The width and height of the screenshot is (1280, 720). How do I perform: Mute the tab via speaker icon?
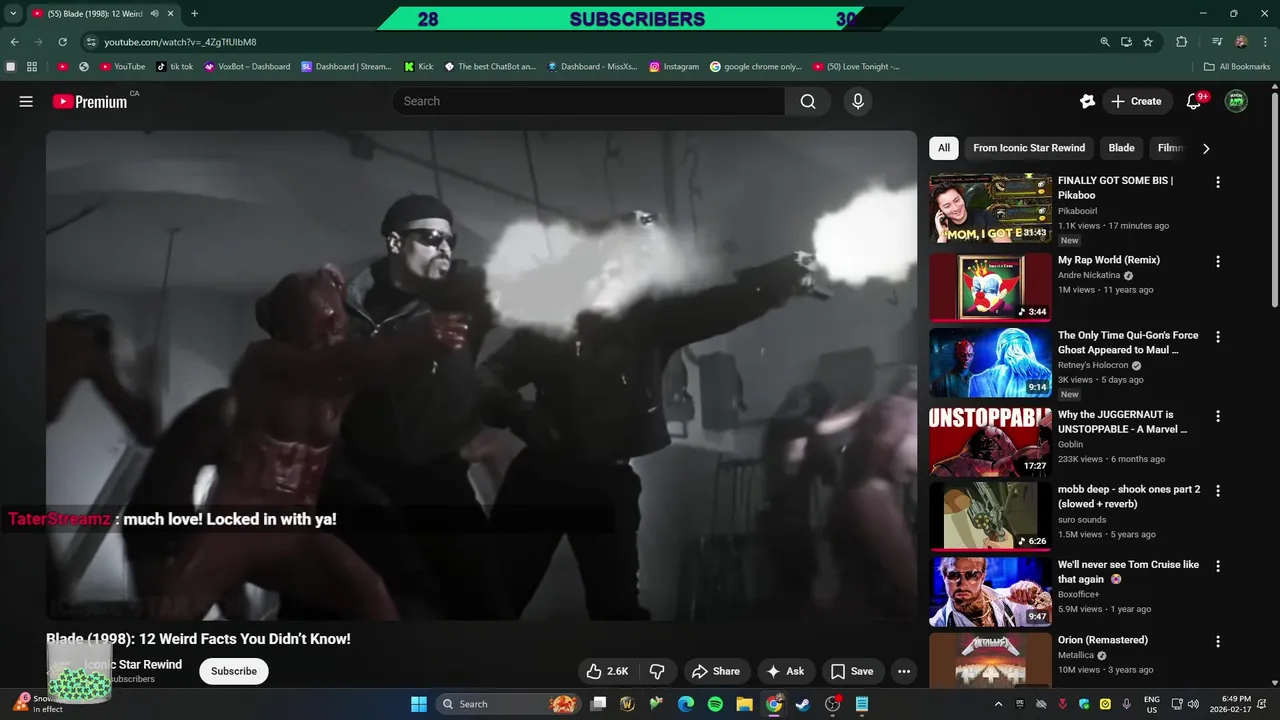coord(154,14)
